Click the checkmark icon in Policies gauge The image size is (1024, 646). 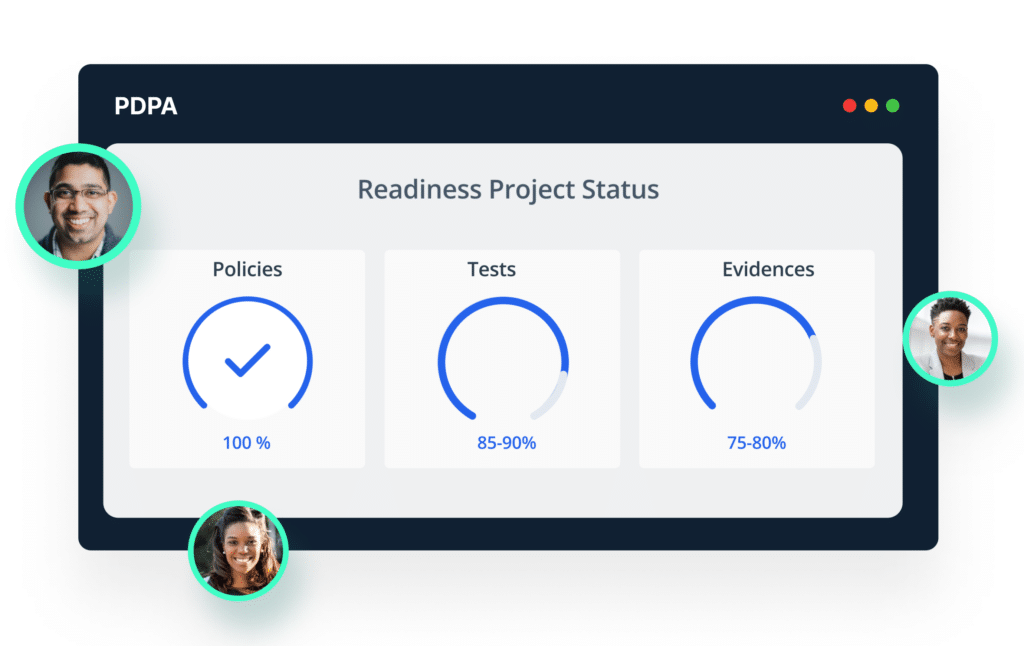248,360
